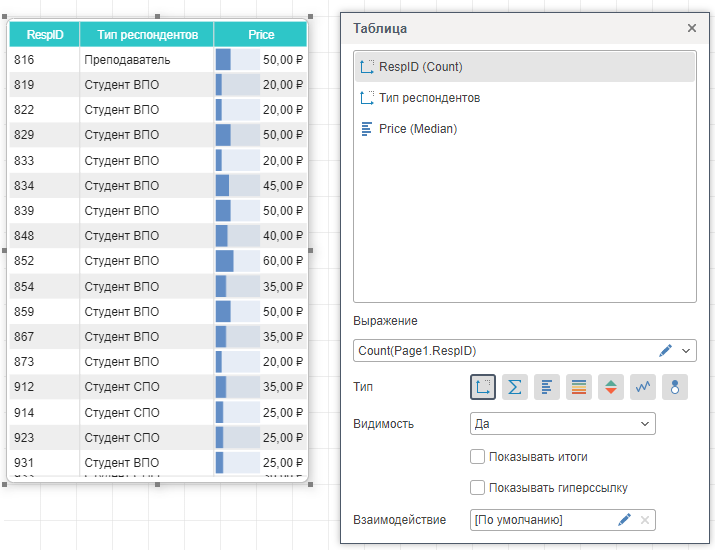The height and width of the screenshot is (550, 715).
Task: Select the Sparklines column type
Action: (643, 387)
